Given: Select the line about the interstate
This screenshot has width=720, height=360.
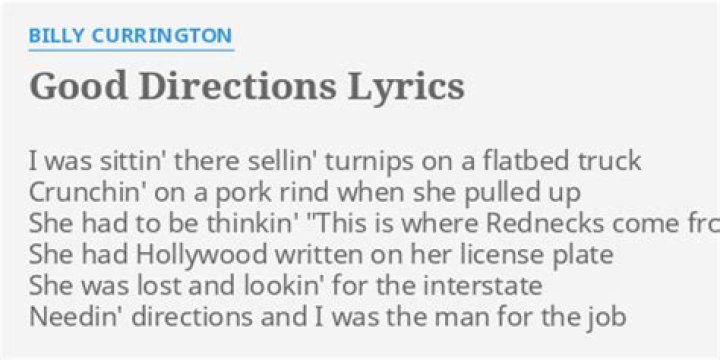Looking at the screenshot, I should (286, 286).
